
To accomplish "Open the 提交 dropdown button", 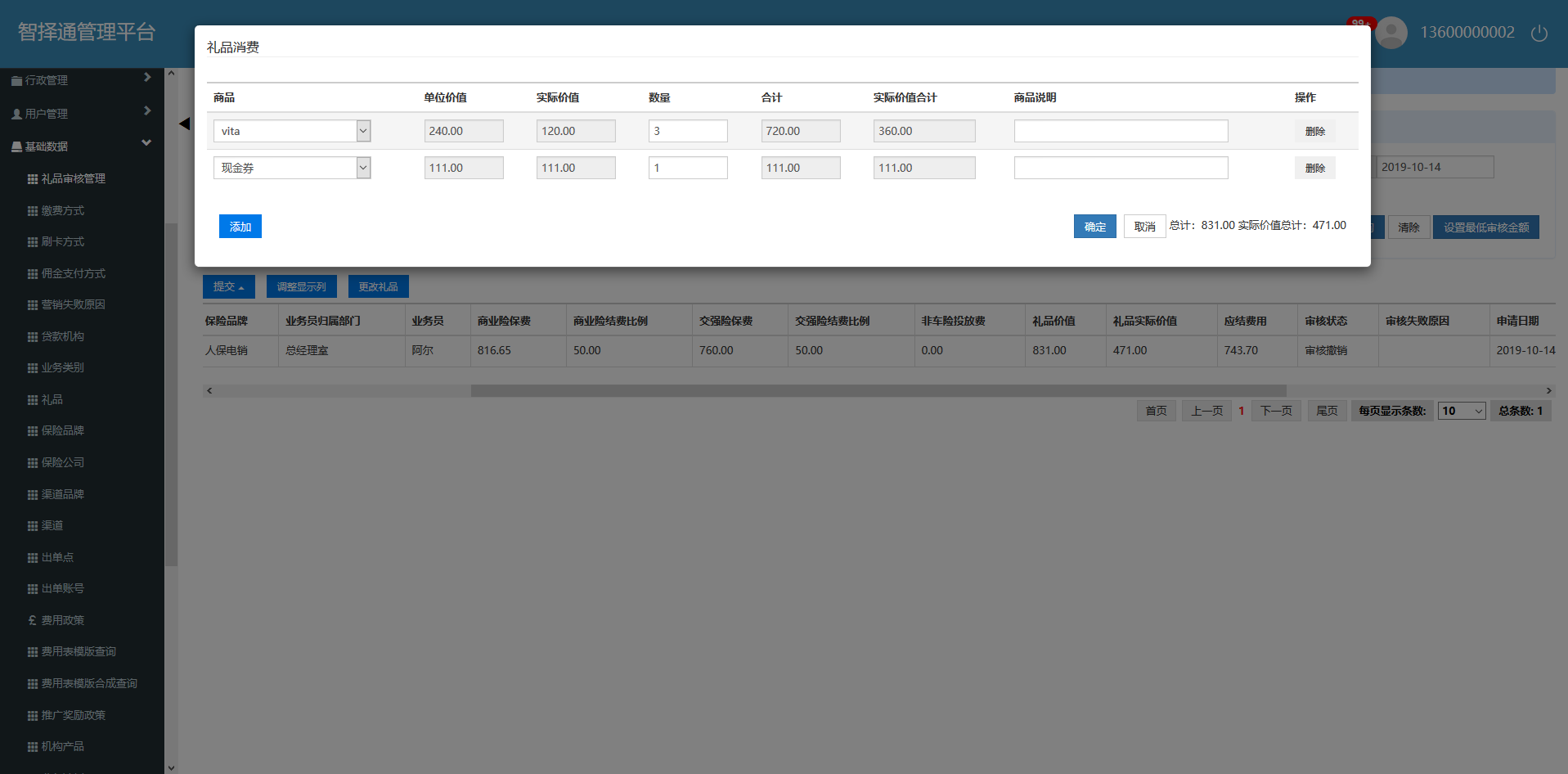I will click(229, 287).
